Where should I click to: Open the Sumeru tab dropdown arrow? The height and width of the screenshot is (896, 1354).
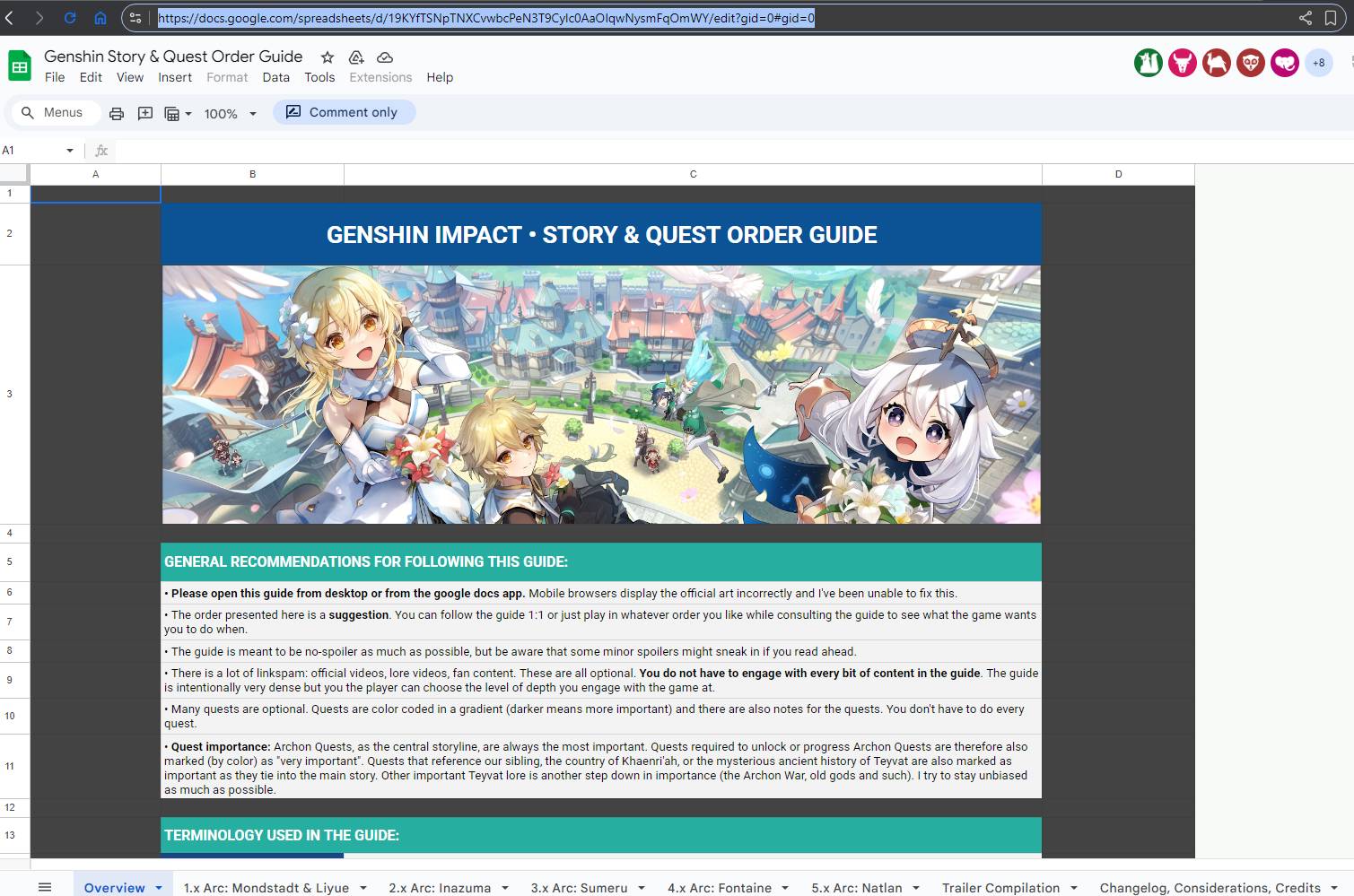[642, 888]
